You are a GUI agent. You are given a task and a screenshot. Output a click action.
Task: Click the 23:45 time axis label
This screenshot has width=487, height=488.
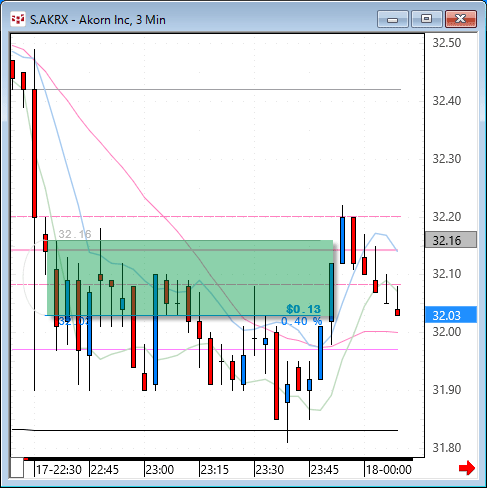point(325,470)
